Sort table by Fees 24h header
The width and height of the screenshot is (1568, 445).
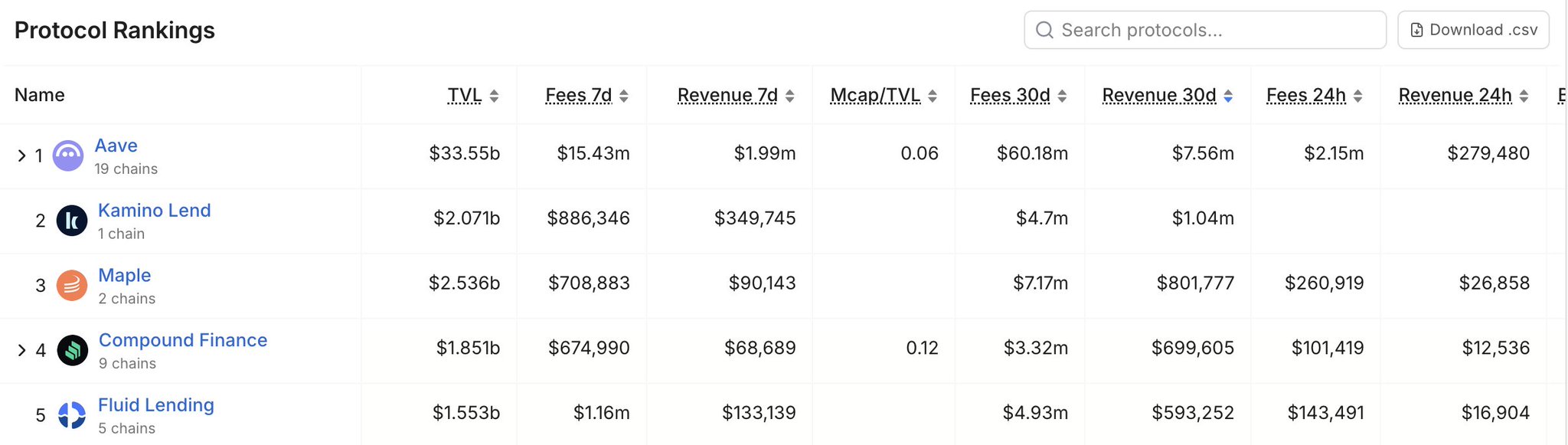1305,95
